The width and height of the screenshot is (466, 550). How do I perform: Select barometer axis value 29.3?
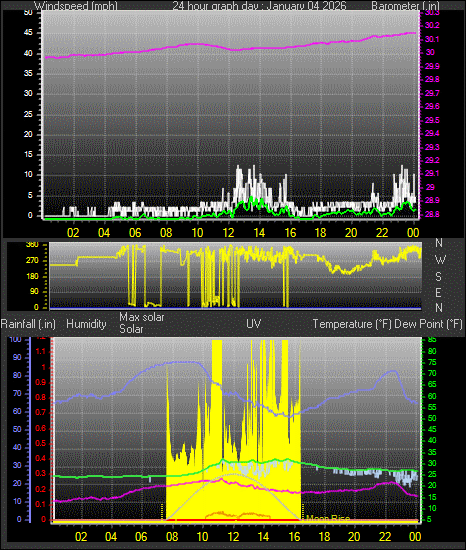(432, 147)
